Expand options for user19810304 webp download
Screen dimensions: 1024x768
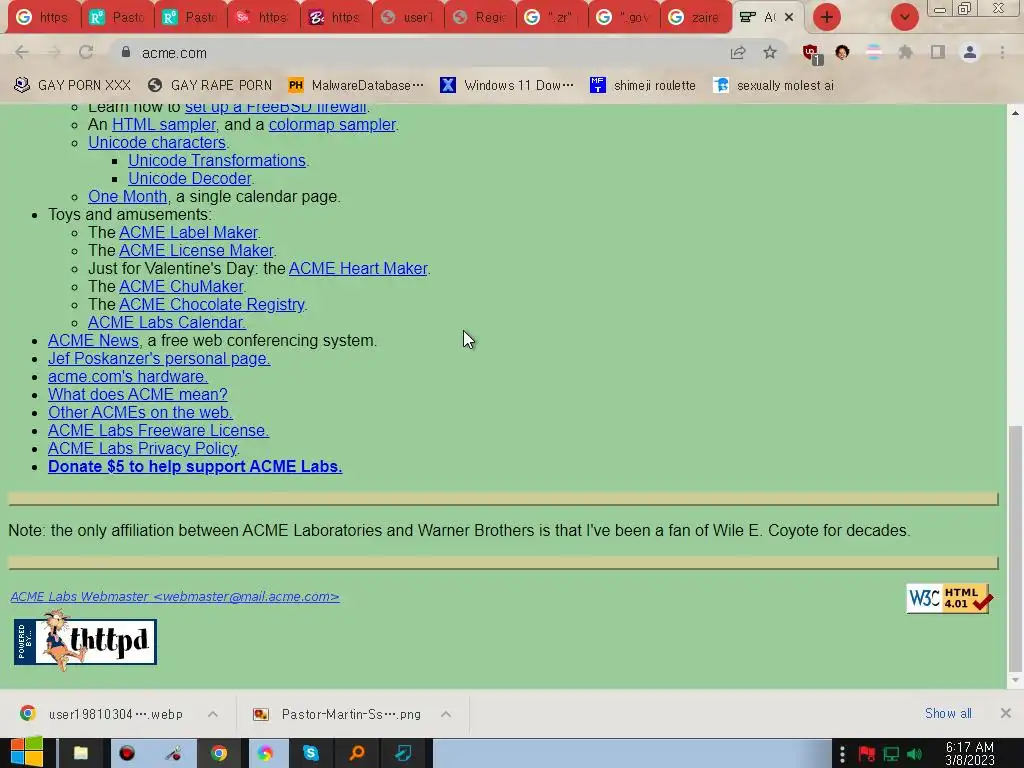tap(213, 714)
